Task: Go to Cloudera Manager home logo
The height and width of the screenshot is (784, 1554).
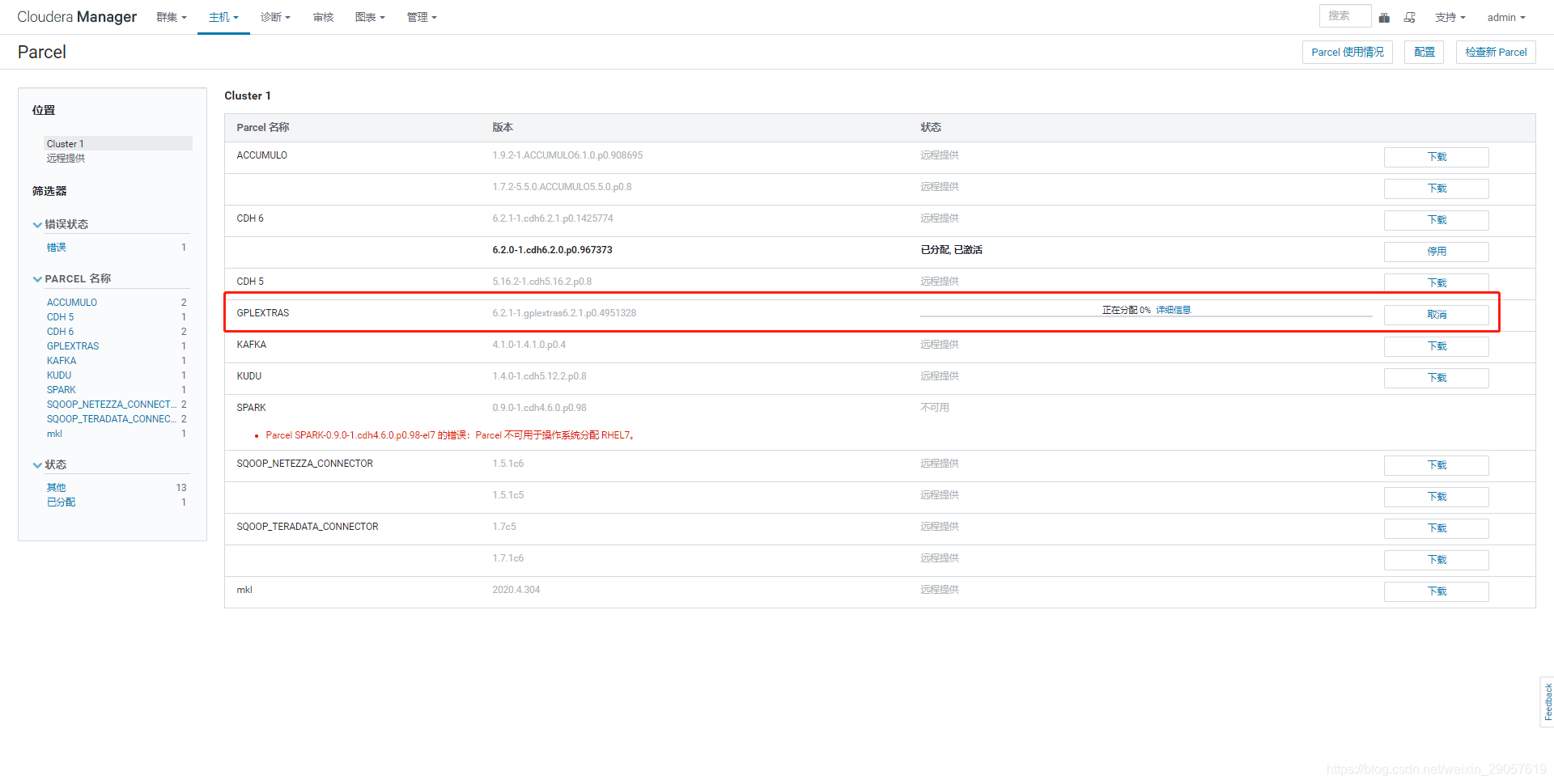Action: pyautogui.click(x=77, y=17)
